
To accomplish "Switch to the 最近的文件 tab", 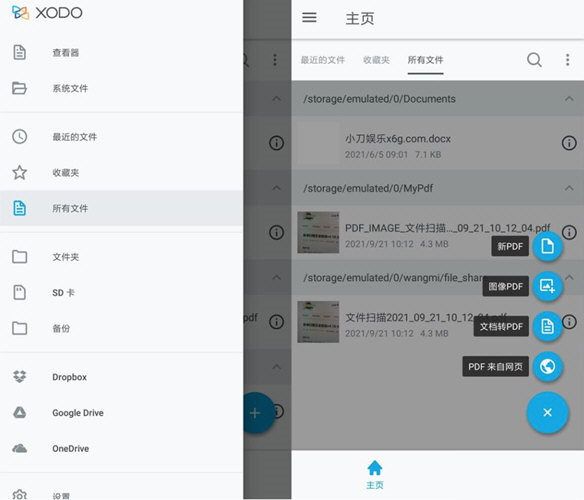I will click(323, 60).
